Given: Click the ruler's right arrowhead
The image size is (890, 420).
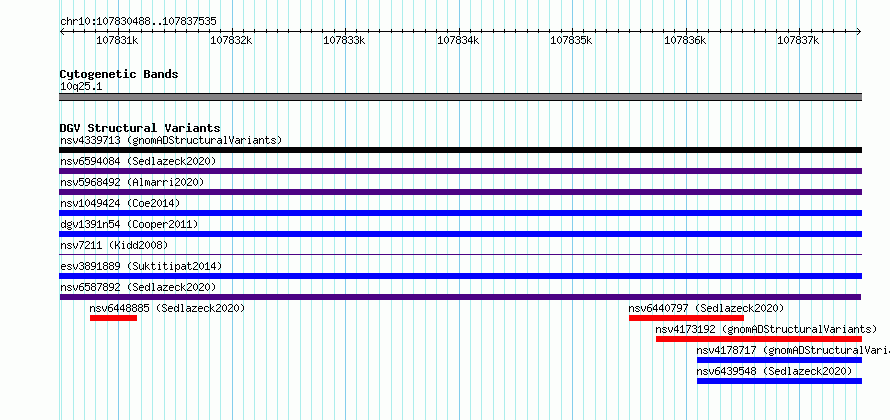Looking at the screenshot, I should pos(859,32).
